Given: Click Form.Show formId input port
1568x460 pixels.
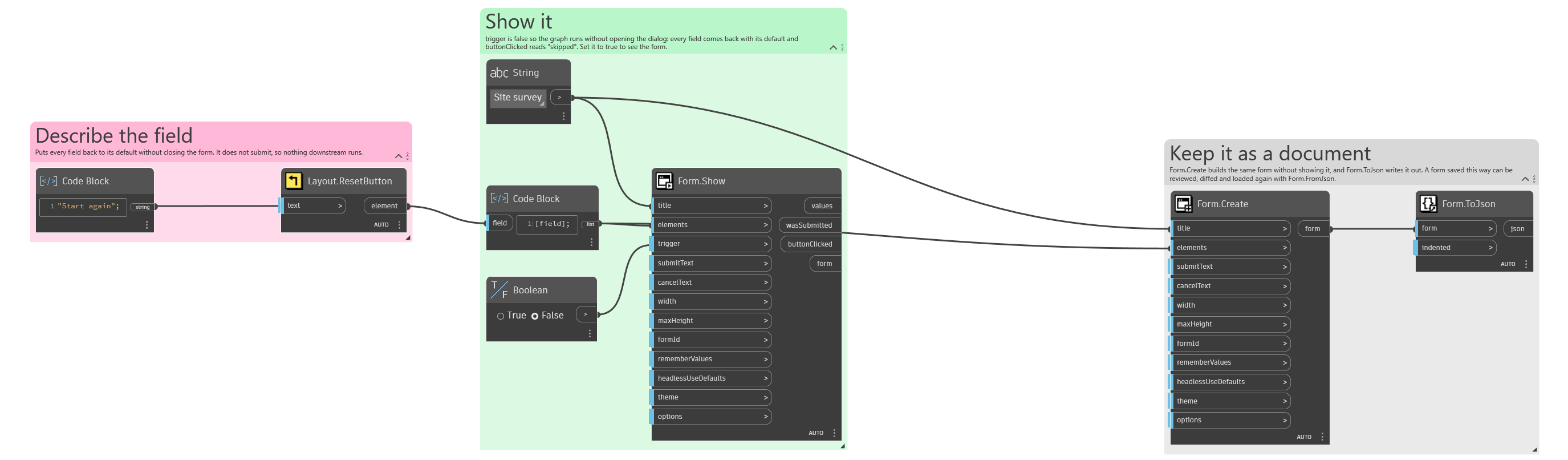Looking at the screenshot, I should [710, 340].
